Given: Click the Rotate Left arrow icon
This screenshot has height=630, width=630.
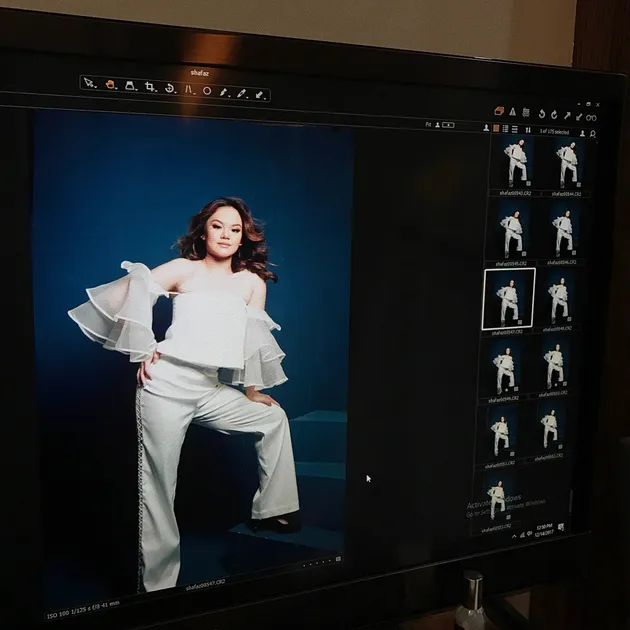Looking at the screenshot, I should click(x=542, y=114).
